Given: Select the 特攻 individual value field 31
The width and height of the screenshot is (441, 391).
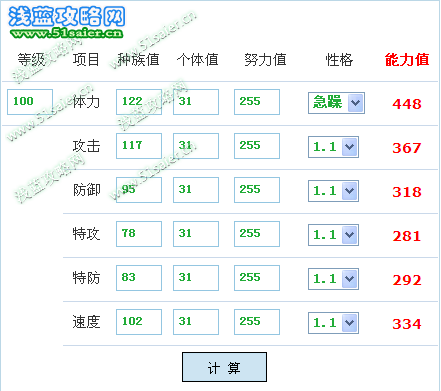Looking at the screenshot, I should (196, 234).
